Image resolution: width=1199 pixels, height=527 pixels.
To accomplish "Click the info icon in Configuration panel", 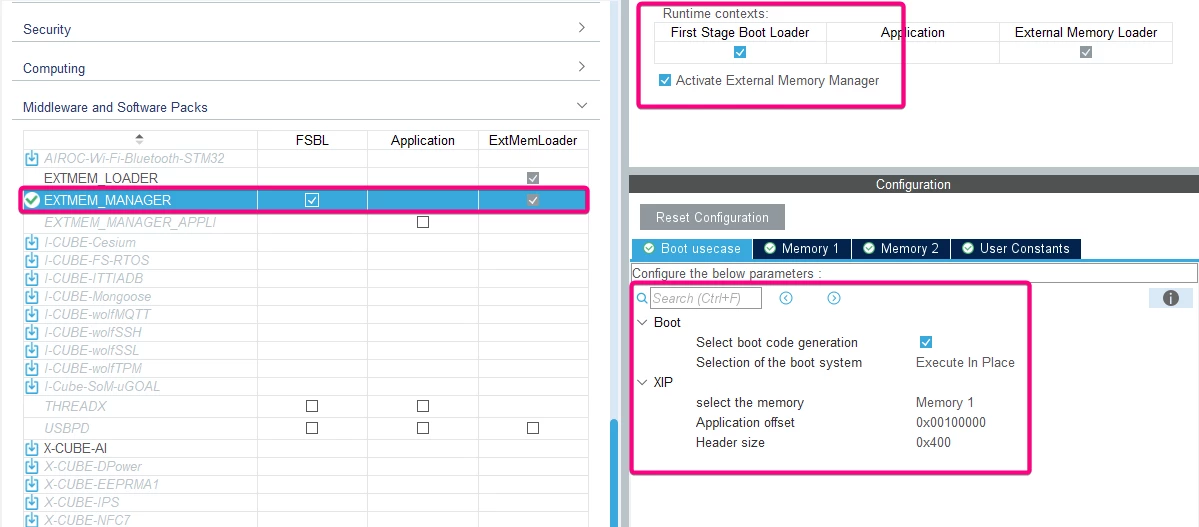I will [1171, 298].
